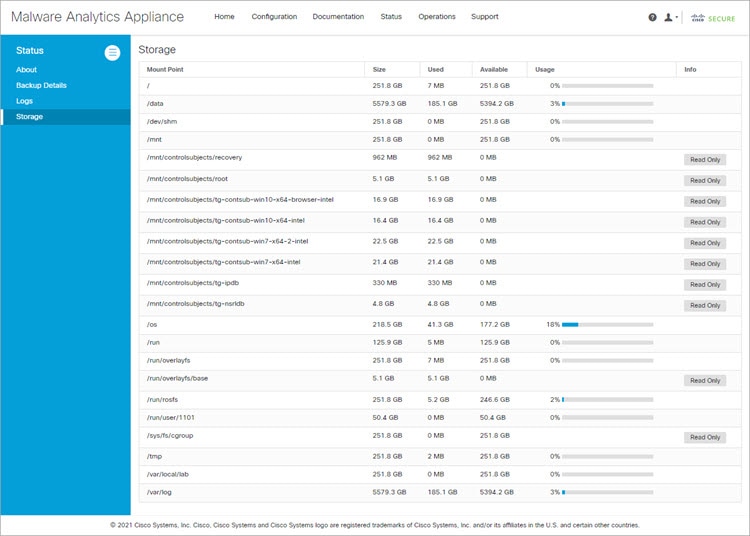
Task: Click the 5579.3 GB size for /data
Action: [389, 104]
